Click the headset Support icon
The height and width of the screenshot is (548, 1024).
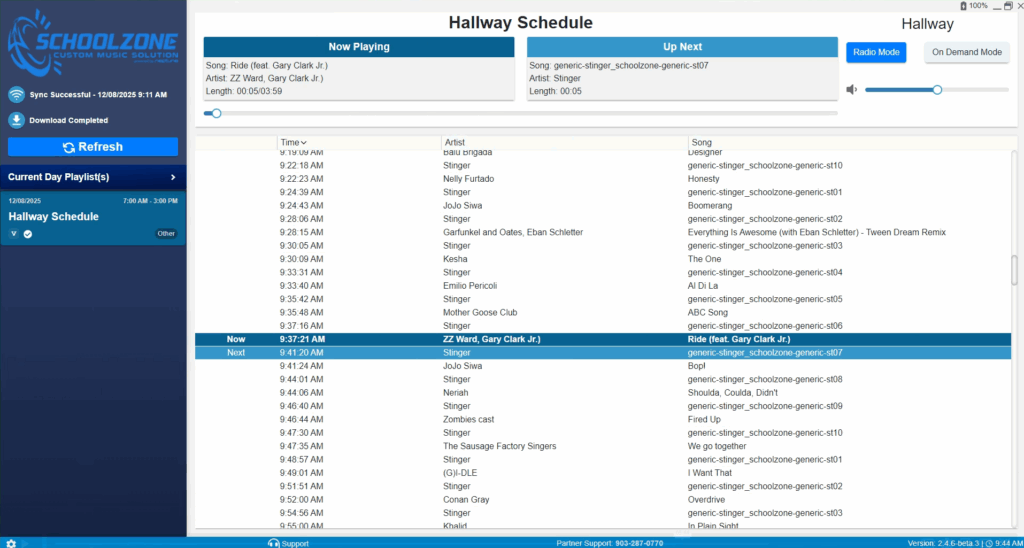pos(273,543)
